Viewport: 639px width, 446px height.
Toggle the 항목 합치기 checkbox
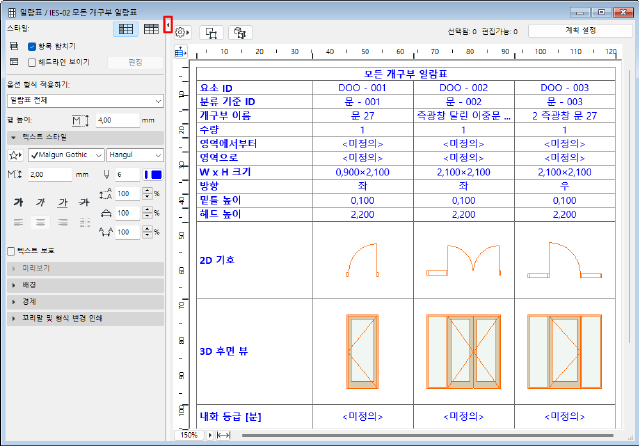click(x=32, y=47)
